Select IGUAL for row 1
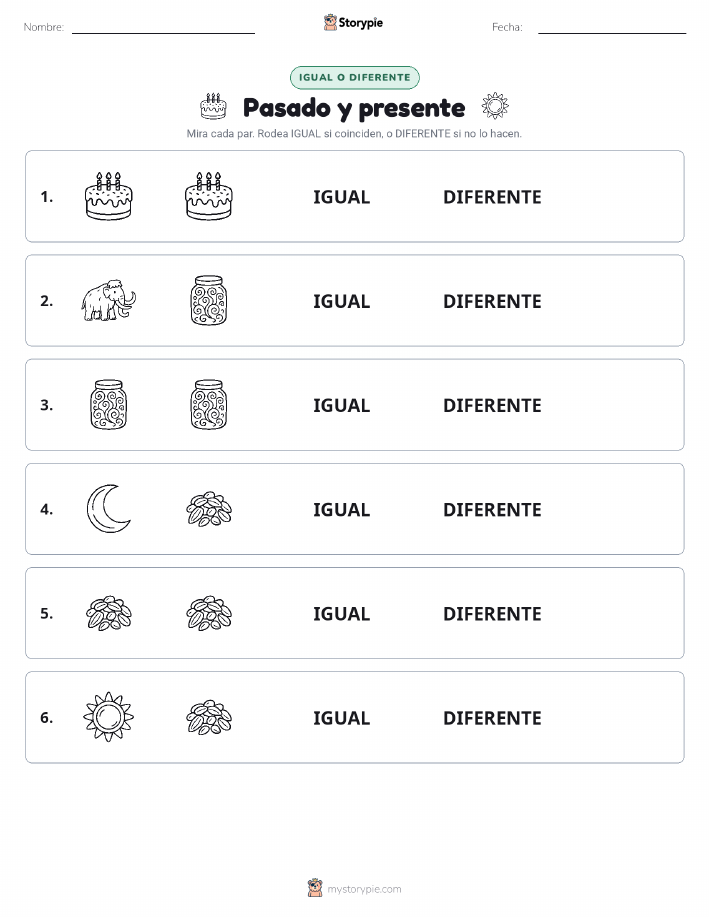 [342, 197]
